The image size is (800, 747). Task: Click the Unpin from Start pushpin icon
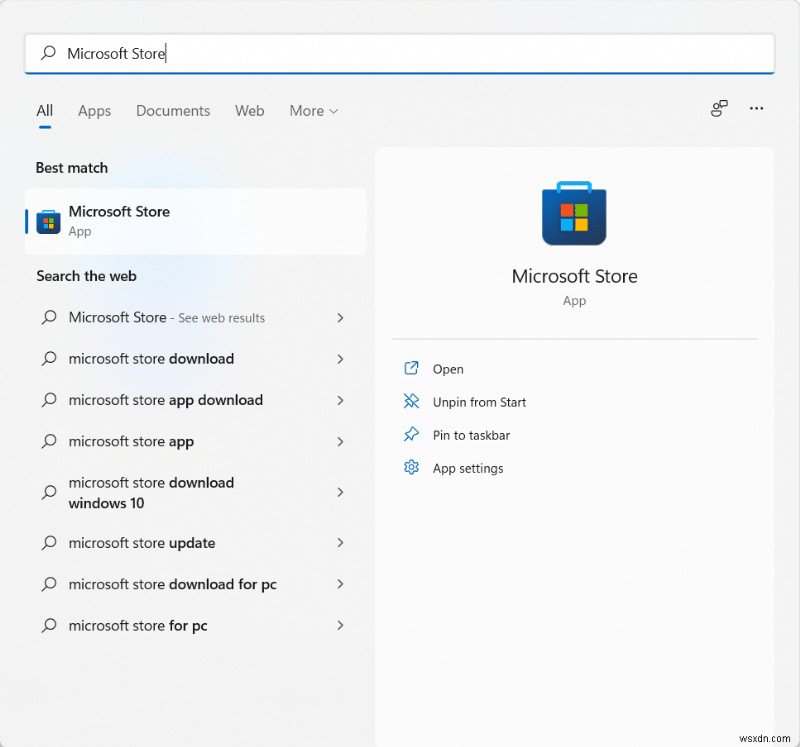pyautogui.click(x=411, y=401)
